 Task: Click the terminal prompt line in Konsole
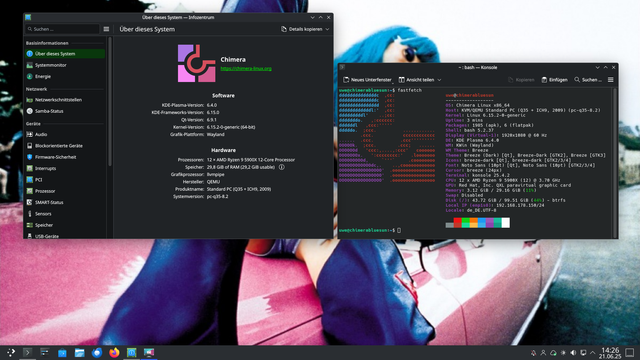point(370,230)
